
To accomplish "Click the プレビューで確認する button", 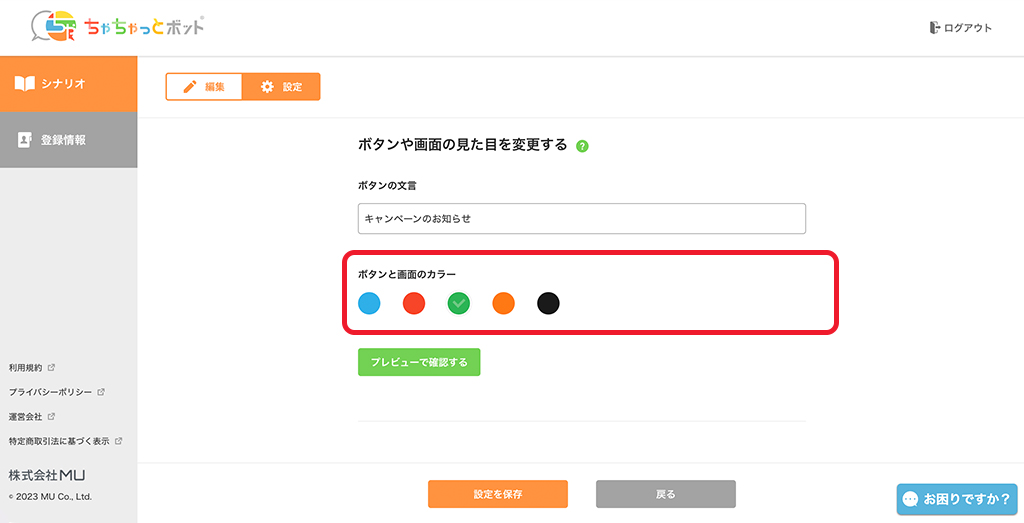I will (419, 362).
